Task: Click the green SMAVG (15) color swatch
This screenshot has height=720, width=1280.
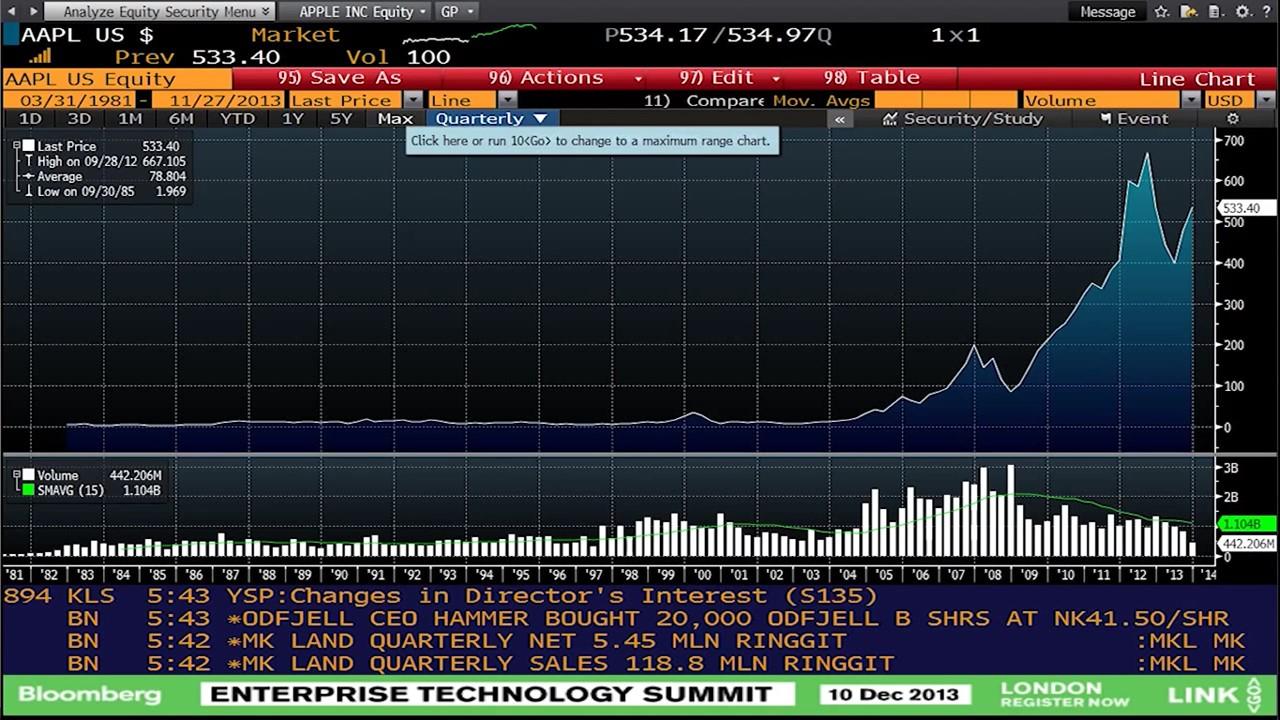Action: 28,489
